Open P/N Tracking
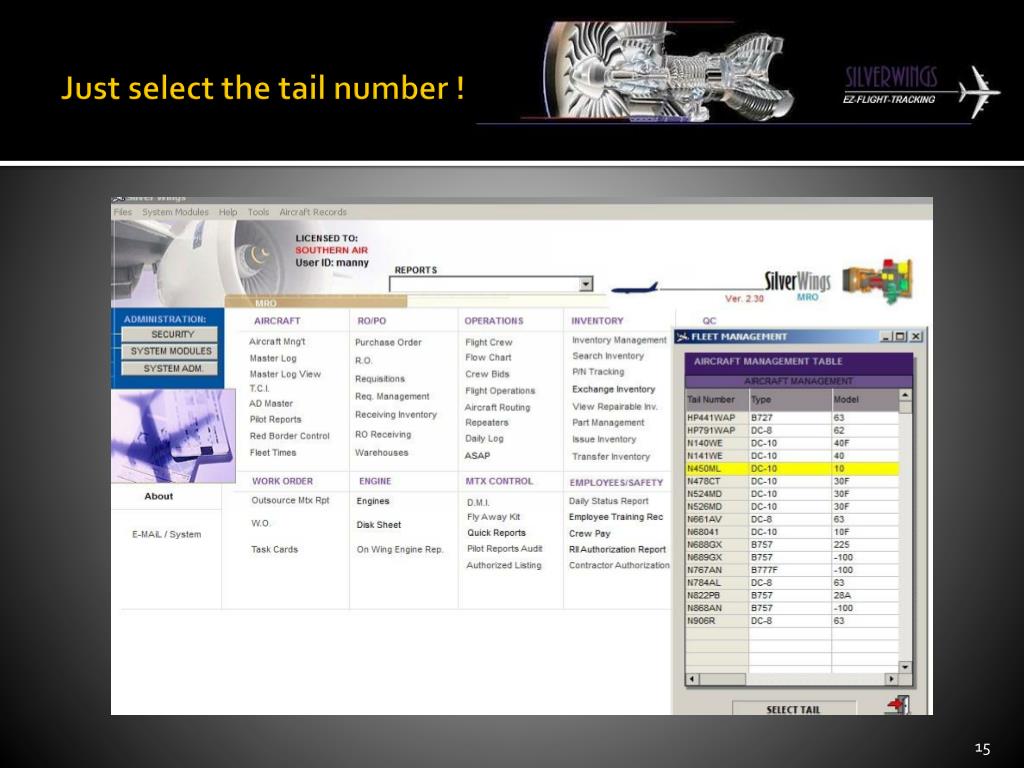 click(598, 372)
